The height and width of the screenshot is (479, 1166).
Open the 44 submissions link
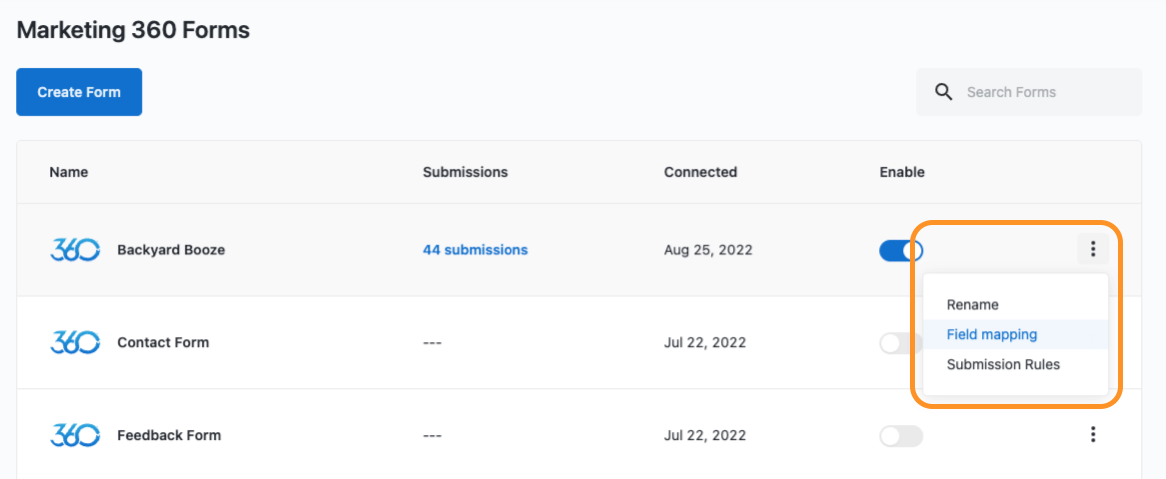coord(475,250)
